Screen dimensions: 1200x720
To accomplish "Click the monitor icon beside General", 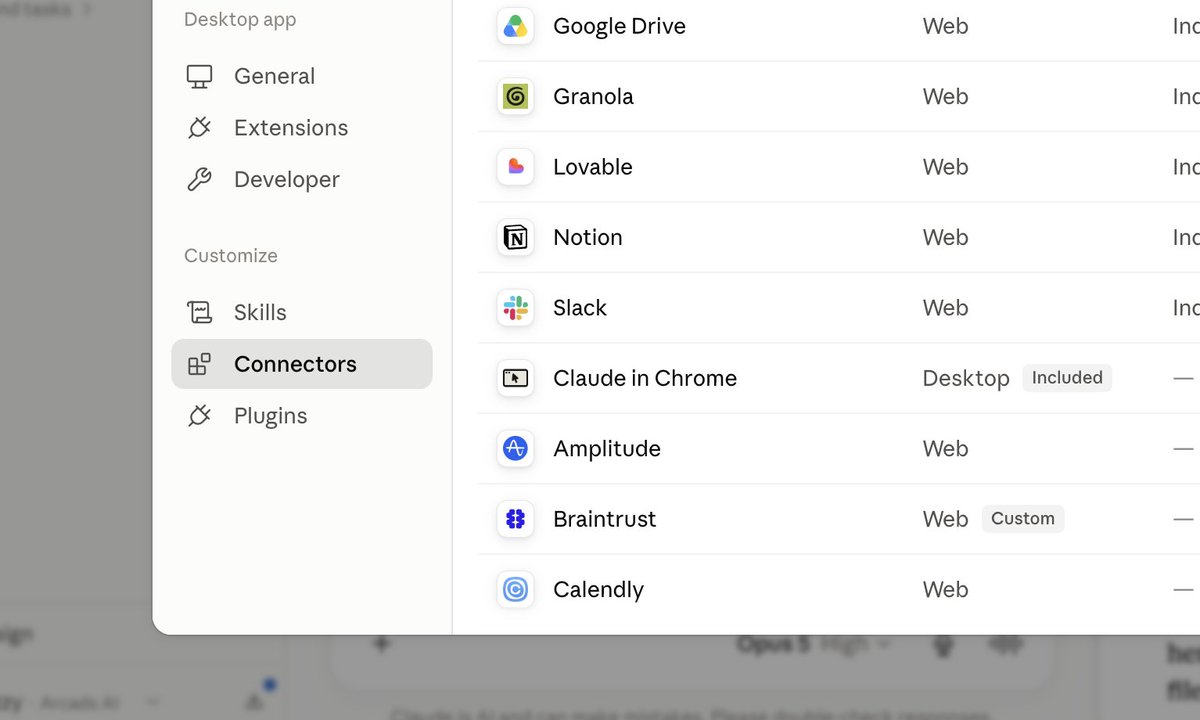I will point(200,77).
